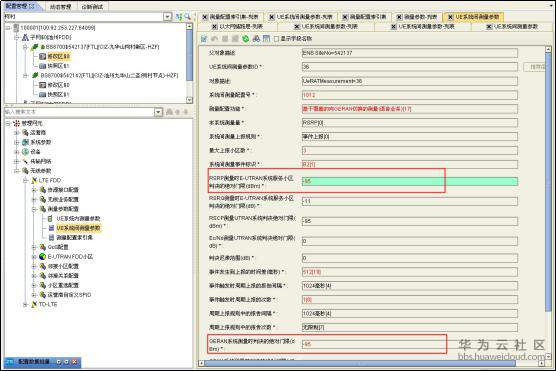Click the 系统间测量配置号 field showing 1012
The height and width of the screenshot is (371, 556).
410,95
